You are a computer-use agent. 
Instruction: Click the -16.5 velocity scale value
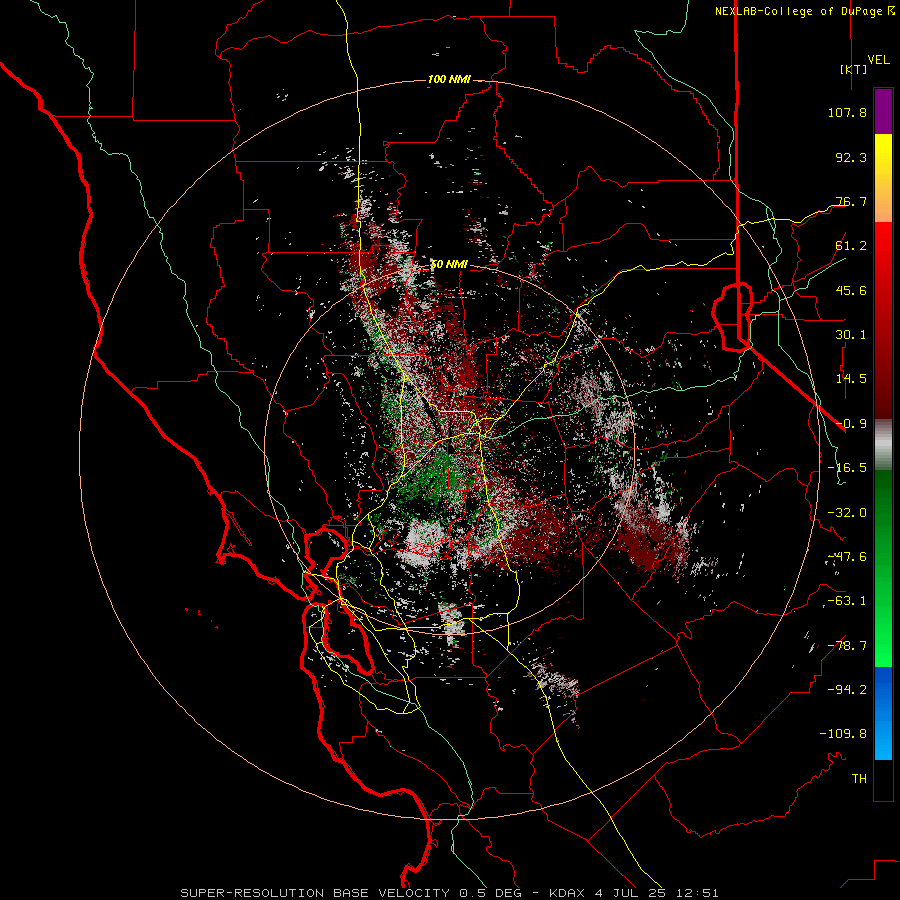[x=847, y=468]
